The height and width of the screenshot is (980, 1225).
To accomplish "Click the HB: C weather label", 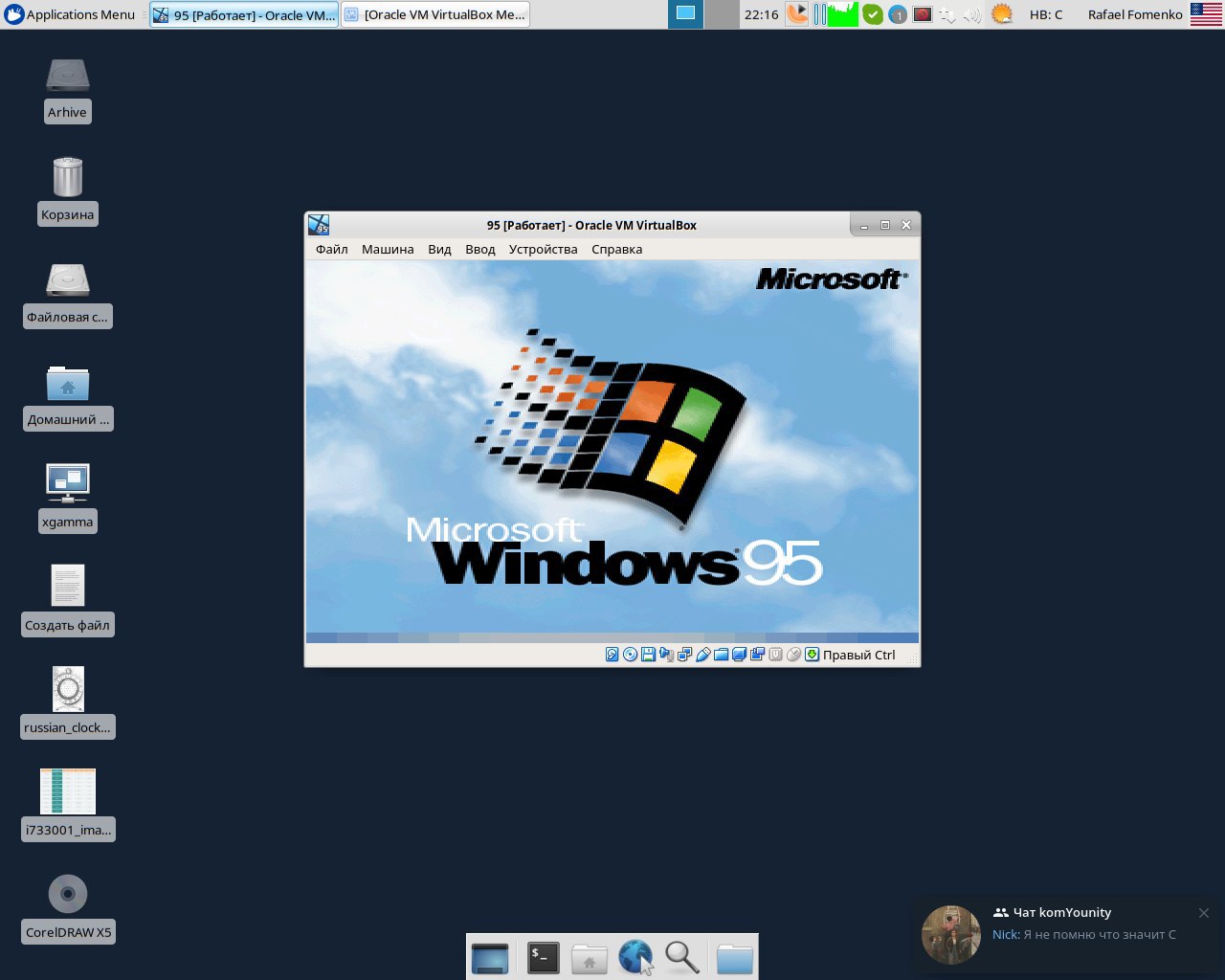I will tap(1046, 14).
